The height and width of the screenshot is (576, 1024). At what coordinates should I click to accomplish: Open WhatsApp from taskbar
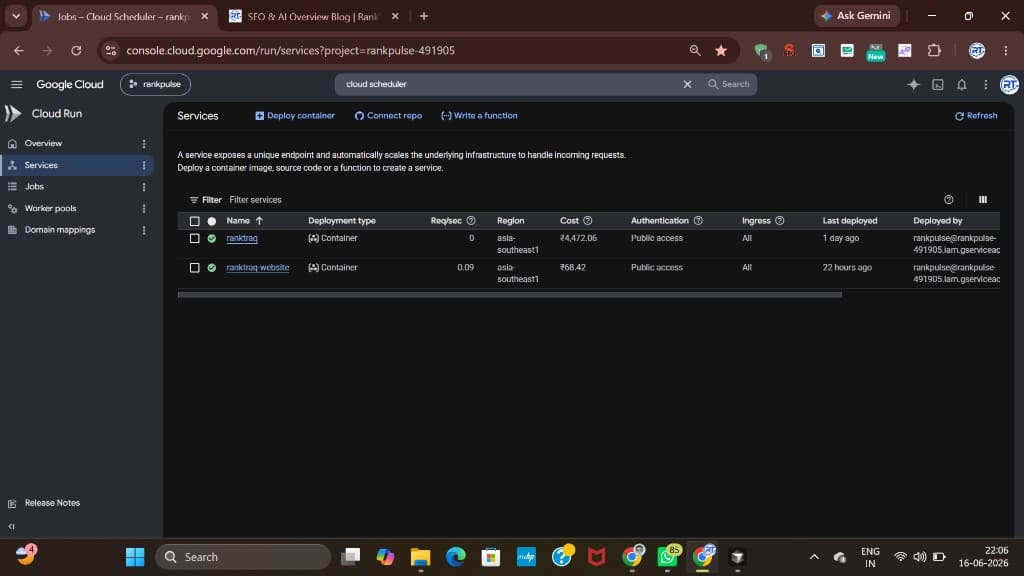coord(667,557)
